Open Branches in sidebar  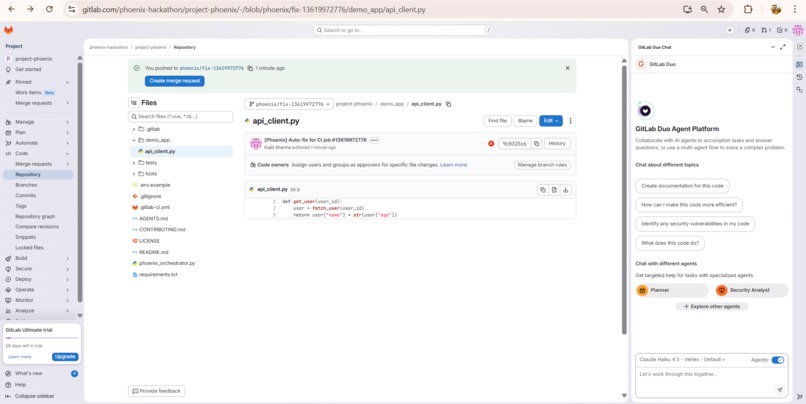click(37, 185)
